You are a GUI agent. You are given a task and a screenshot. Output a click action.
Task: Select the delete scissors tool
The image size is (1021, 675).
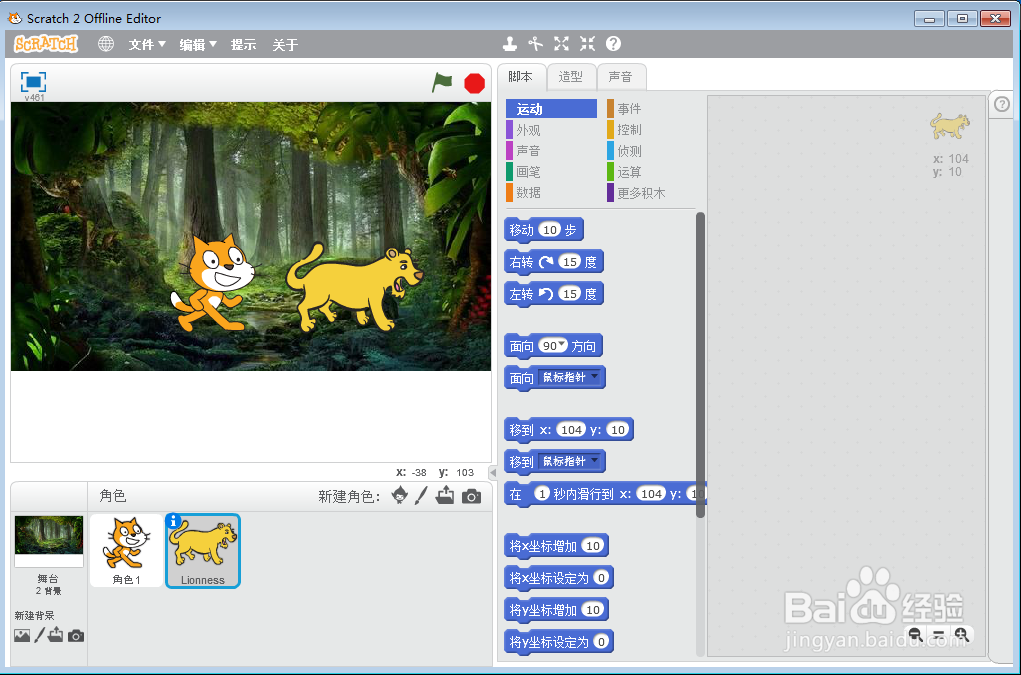click(535, 44)
